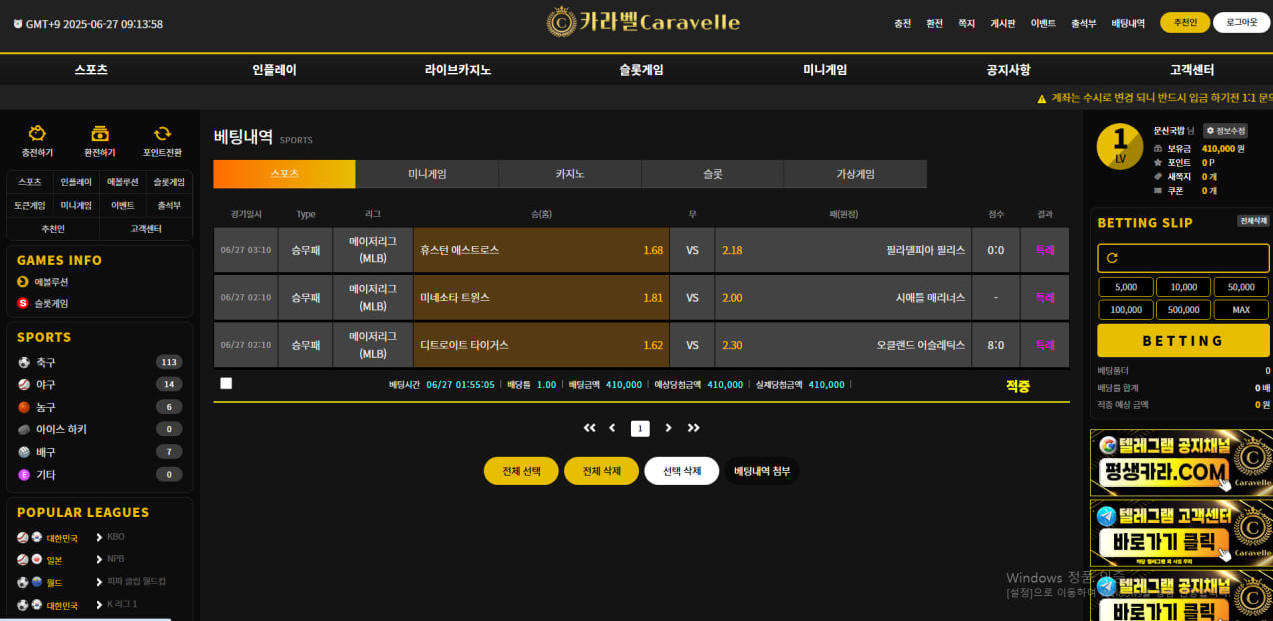Select the 축구 soccer ball icon
The height and width of the screenshot is (621, 1273).
tap(24, 362)
